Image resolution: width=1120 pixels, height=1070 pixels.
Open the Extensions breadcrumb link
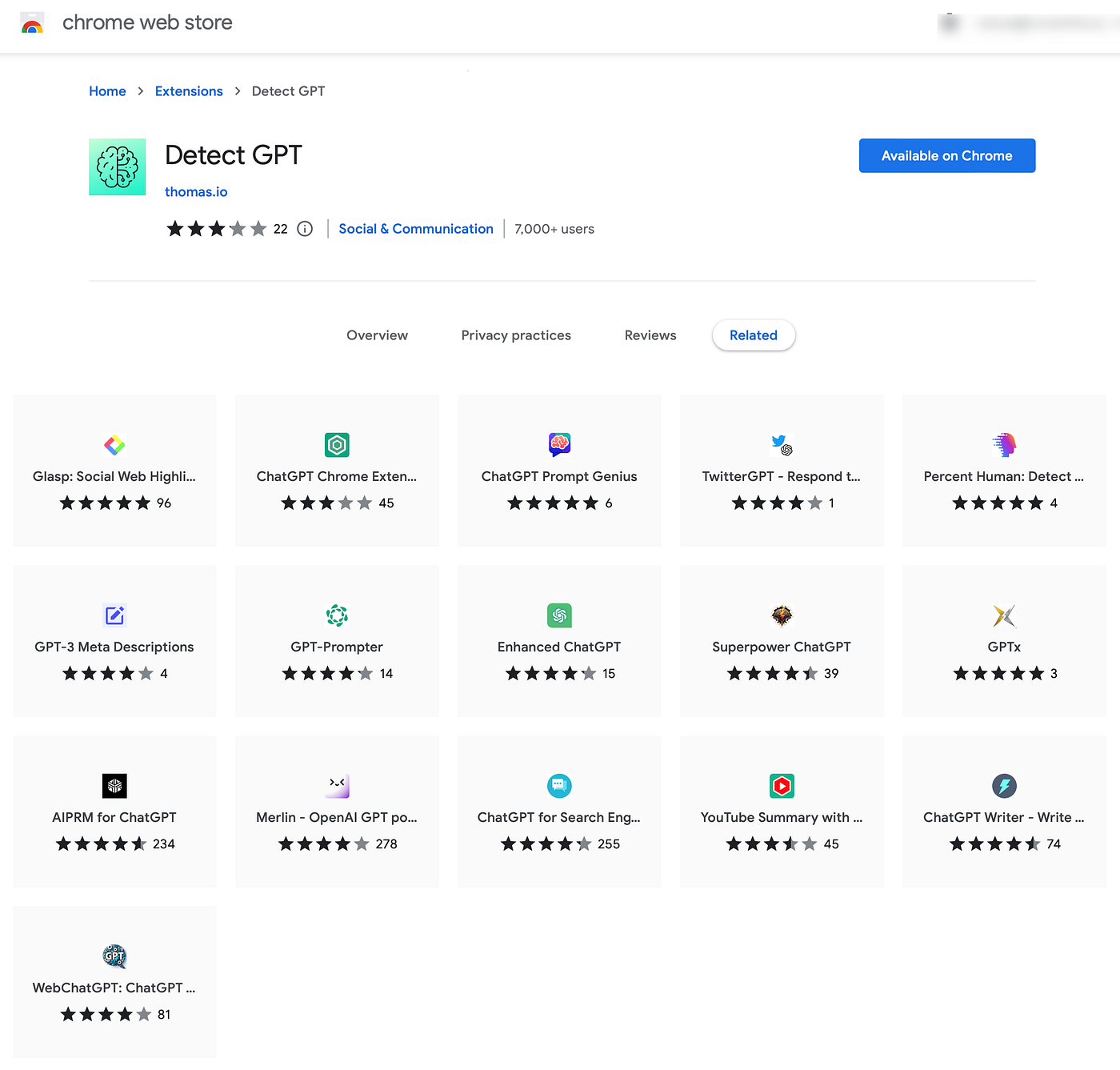(189, 91)
